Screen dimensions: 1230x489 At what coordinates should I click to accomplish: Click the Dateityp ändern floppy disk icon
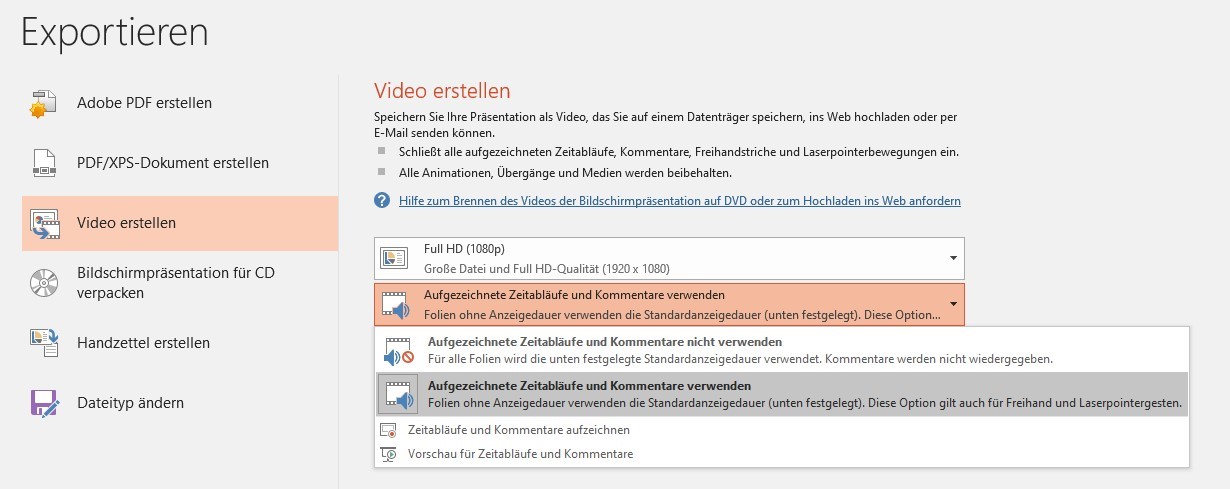tap(44, 403)
